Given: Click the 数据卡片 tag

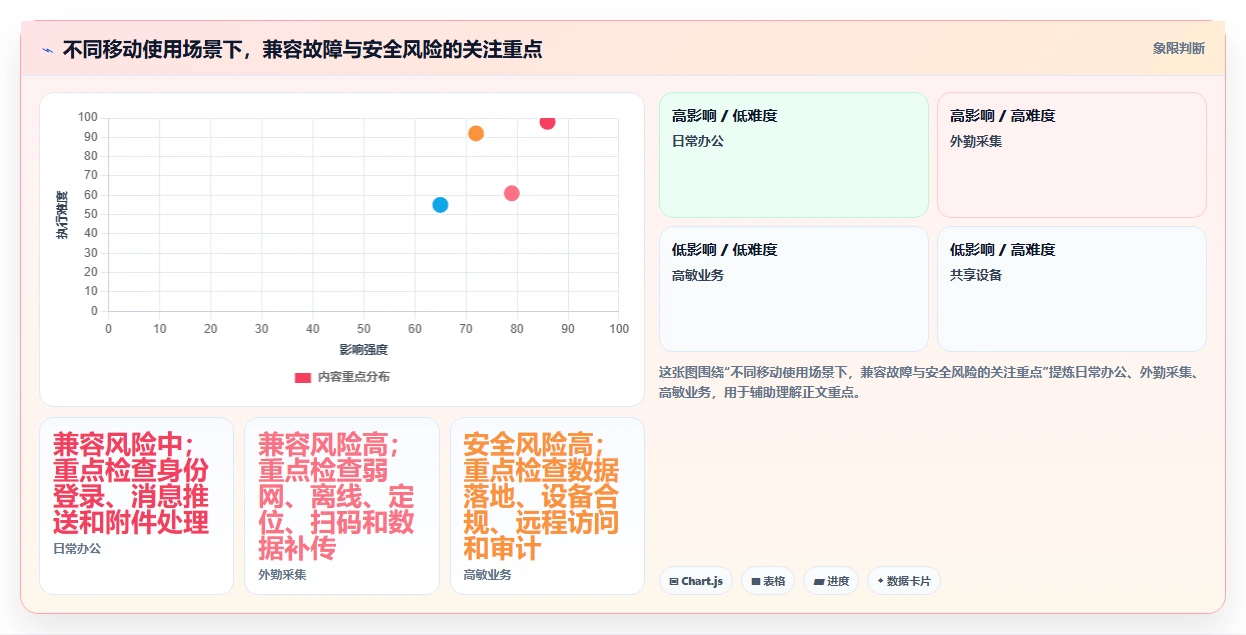Looking at the screenshot, I should 904,581.
